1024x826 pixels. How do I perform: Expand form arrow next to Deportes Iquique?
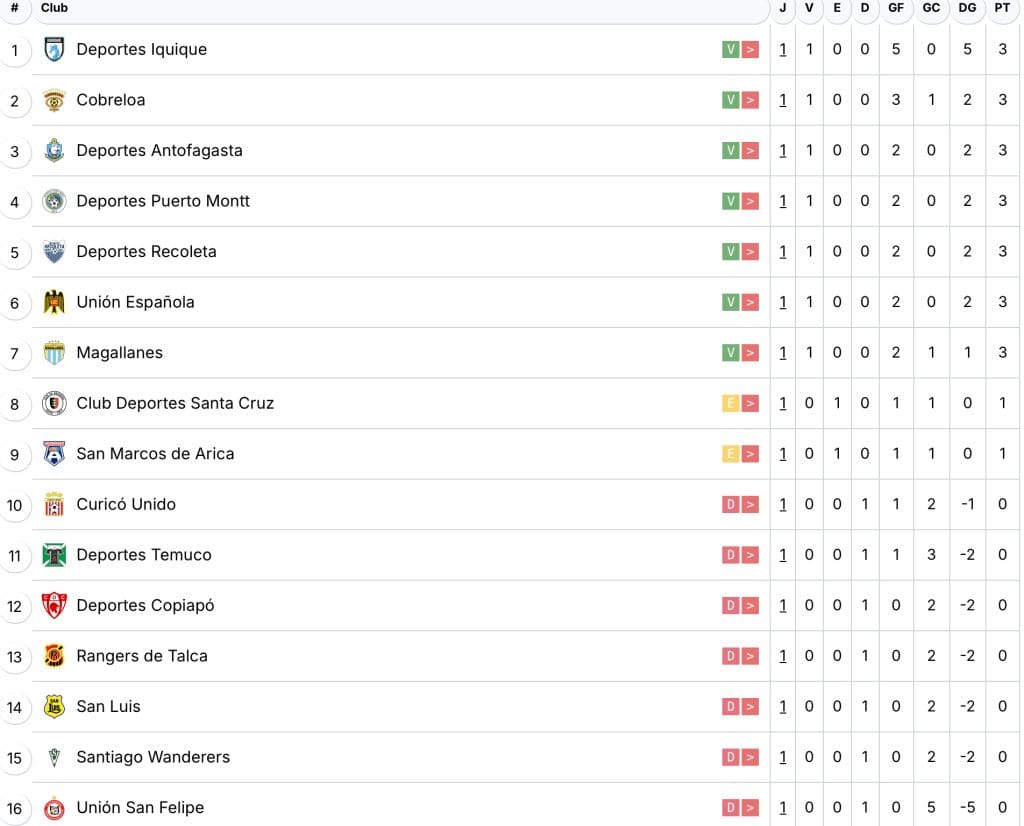(x=750, y=49)
